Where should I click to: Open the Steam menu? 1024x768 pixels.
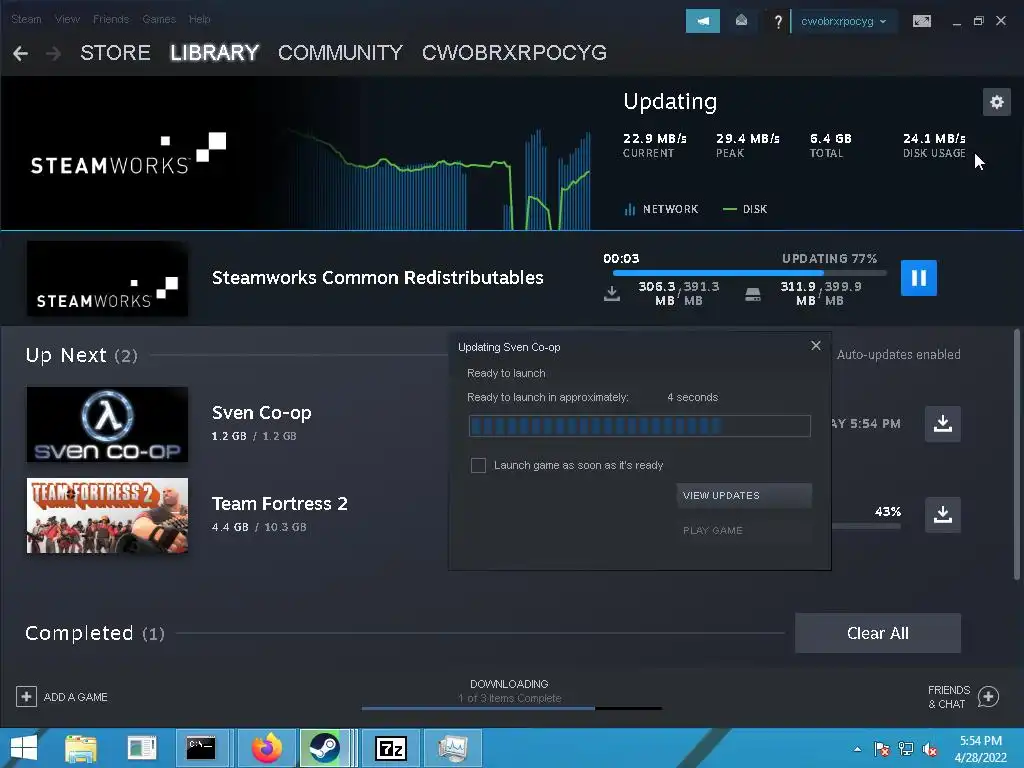point(26,19)
